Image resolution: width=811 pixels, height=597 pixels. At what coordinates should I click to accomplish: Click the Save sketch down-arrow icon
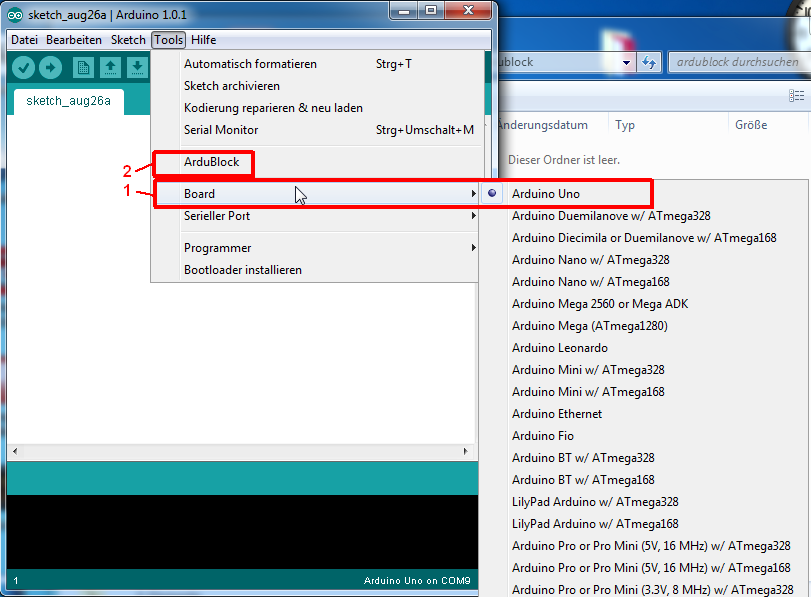click(137, 68)
